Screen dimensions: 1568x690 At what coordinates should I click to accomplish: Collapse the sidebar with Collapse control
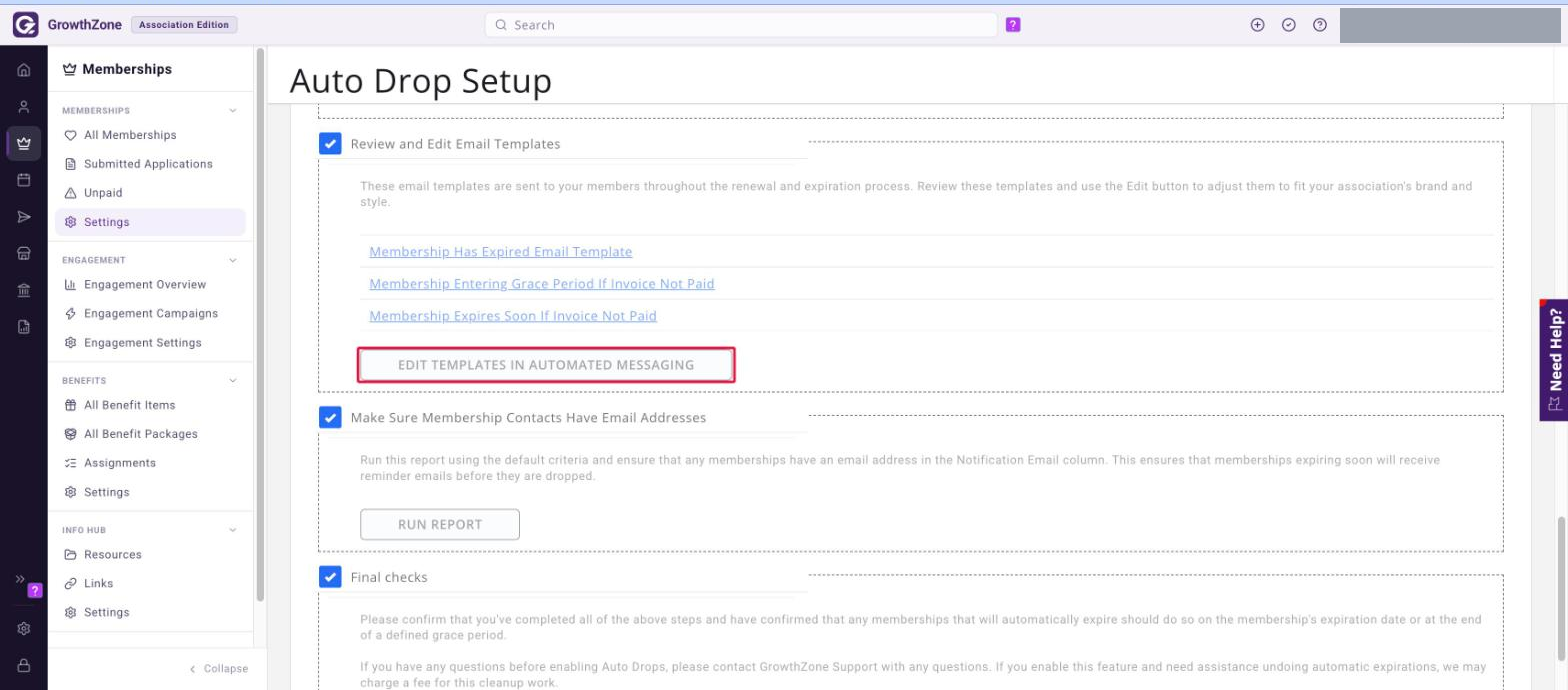coord(219,669)
